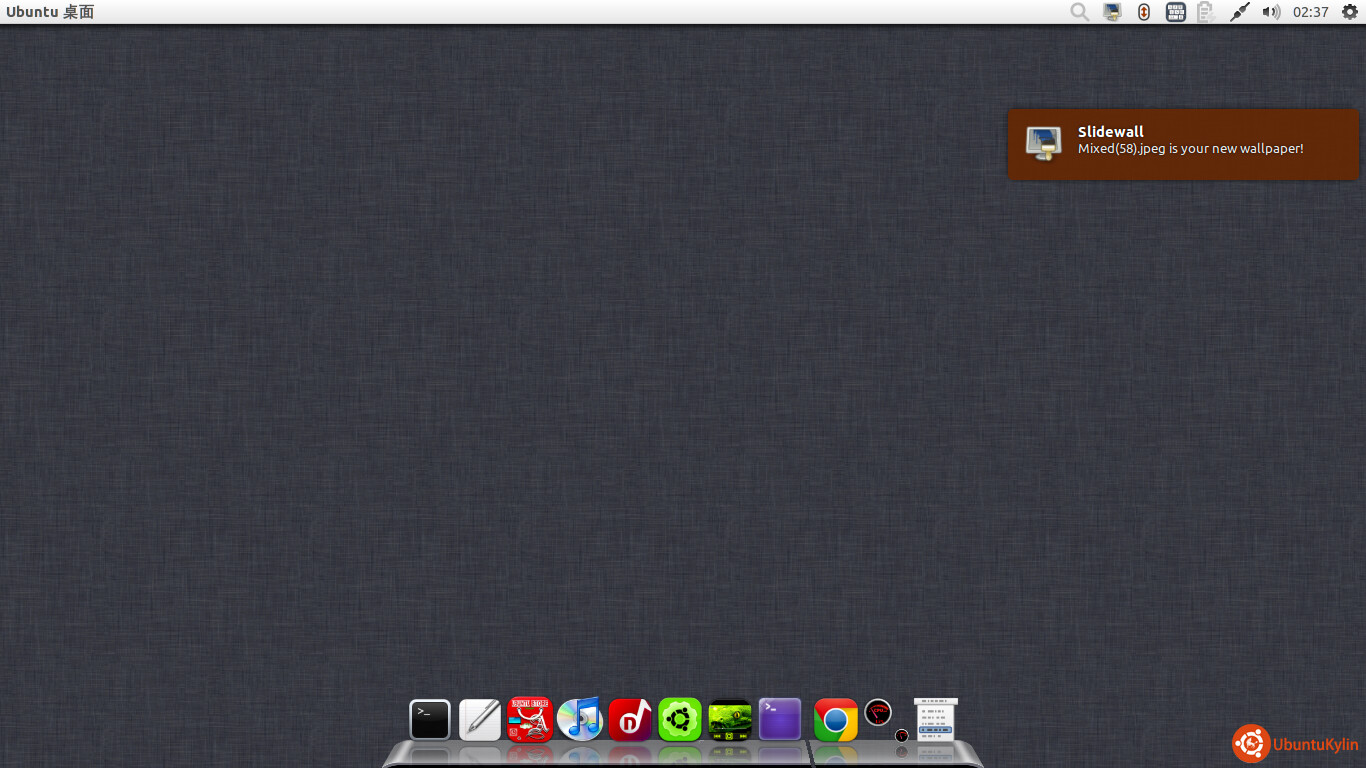Open the red music note app
Screen dimensions: 1366x768
point(630,719)
